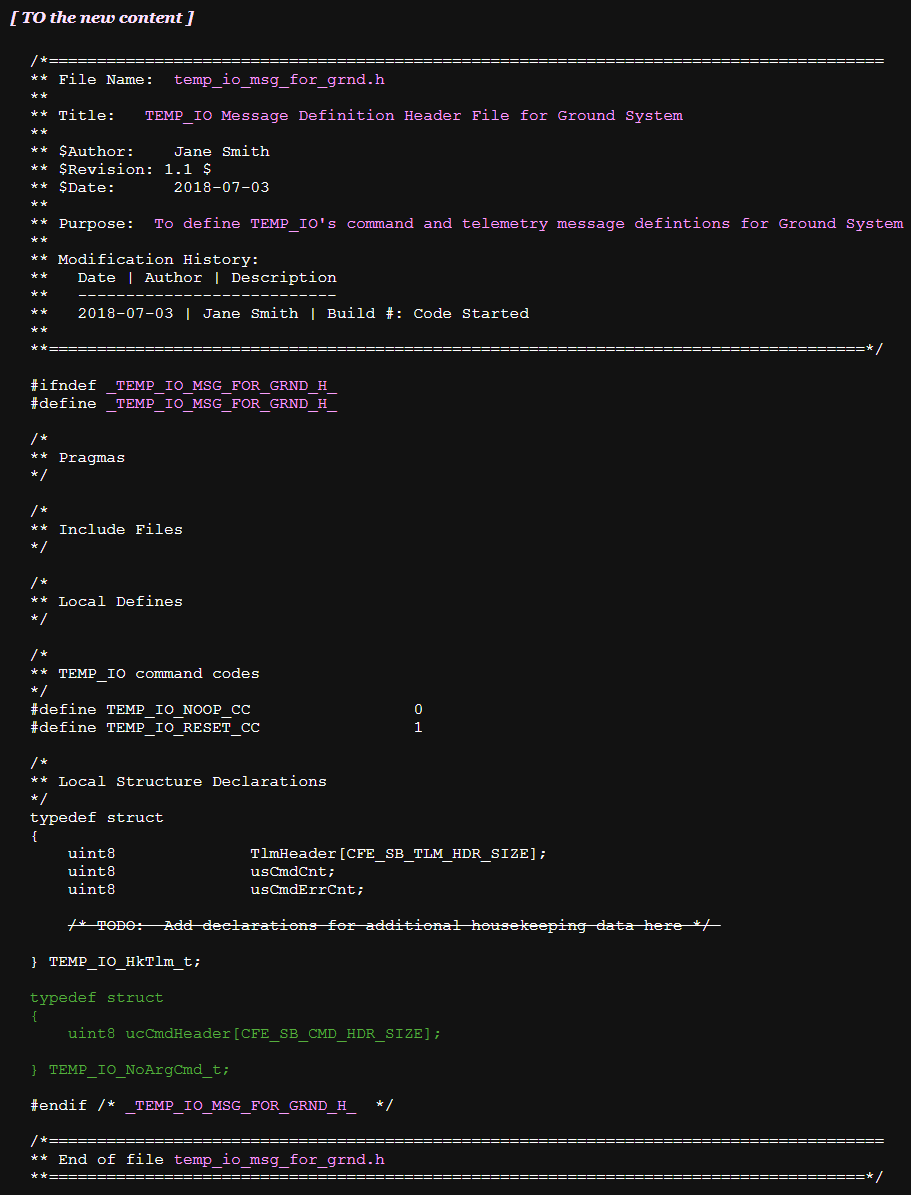Click the green ucCmdHeader added line
Image resolution: width=911 pixels, height=1195 pixels.
[254, 1033]
